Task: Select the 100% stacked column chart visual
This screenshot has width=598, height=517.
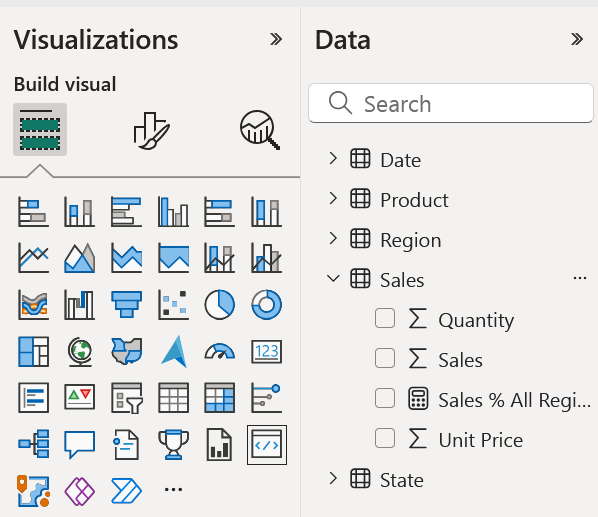Action: (267, 212)
